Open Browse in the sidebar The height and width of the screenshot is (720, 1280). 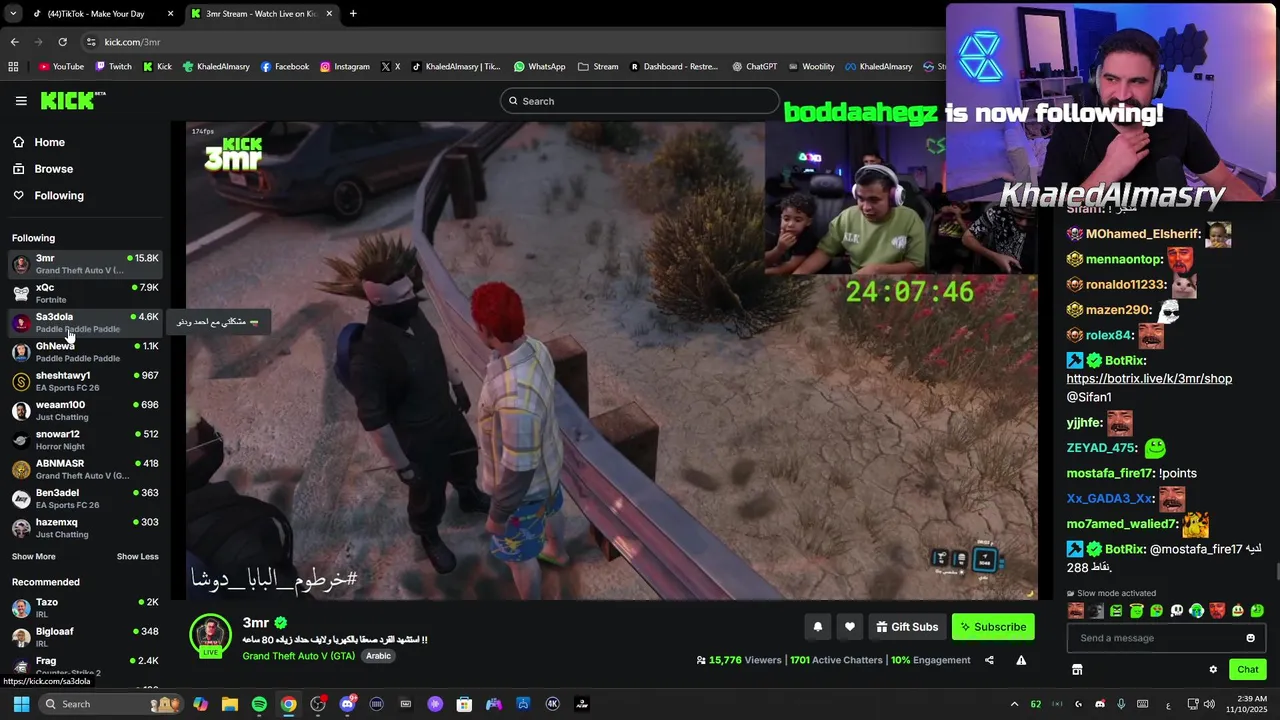coord(53,169)
